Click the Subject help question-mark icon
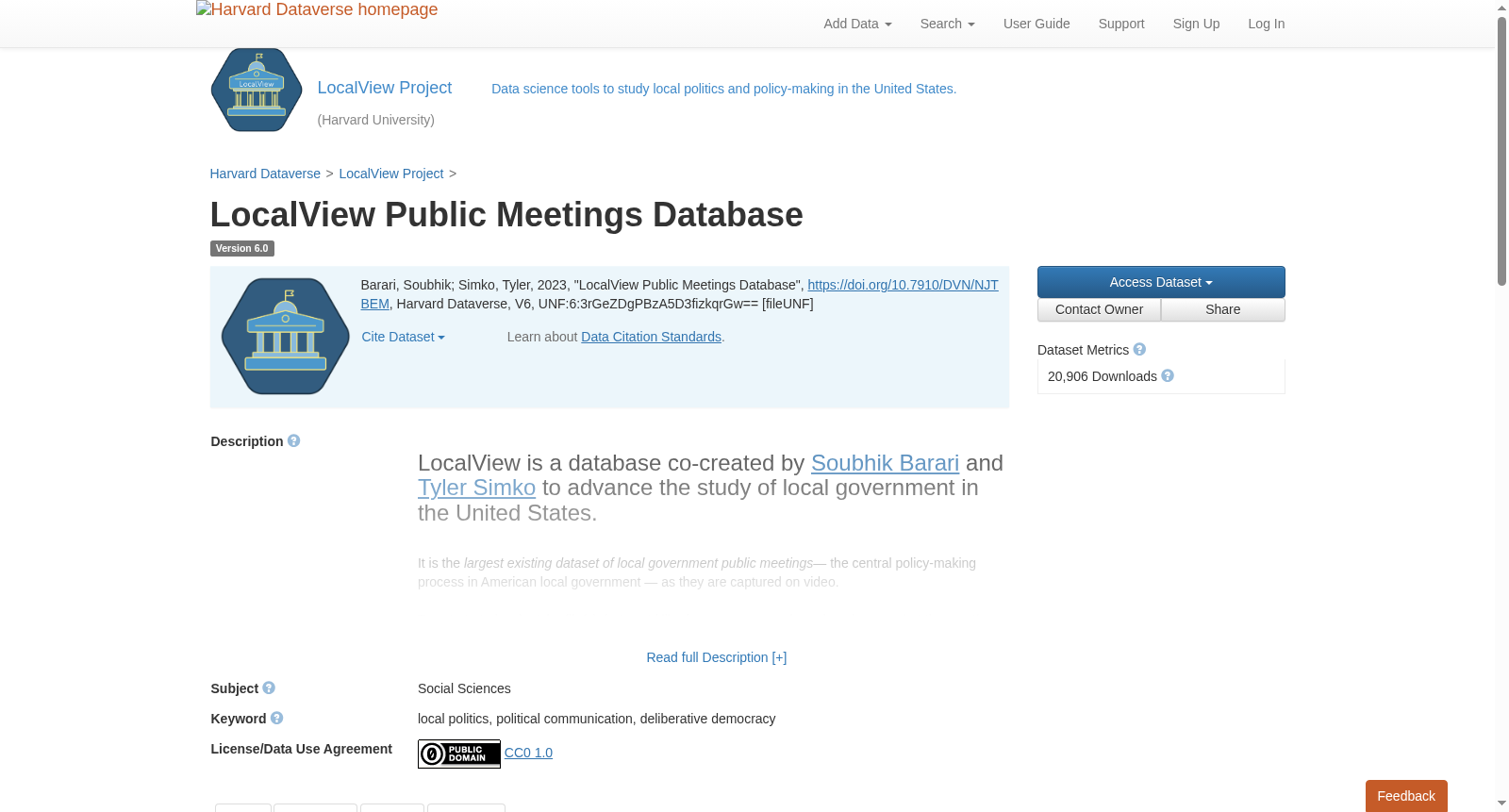 [269, 688]
